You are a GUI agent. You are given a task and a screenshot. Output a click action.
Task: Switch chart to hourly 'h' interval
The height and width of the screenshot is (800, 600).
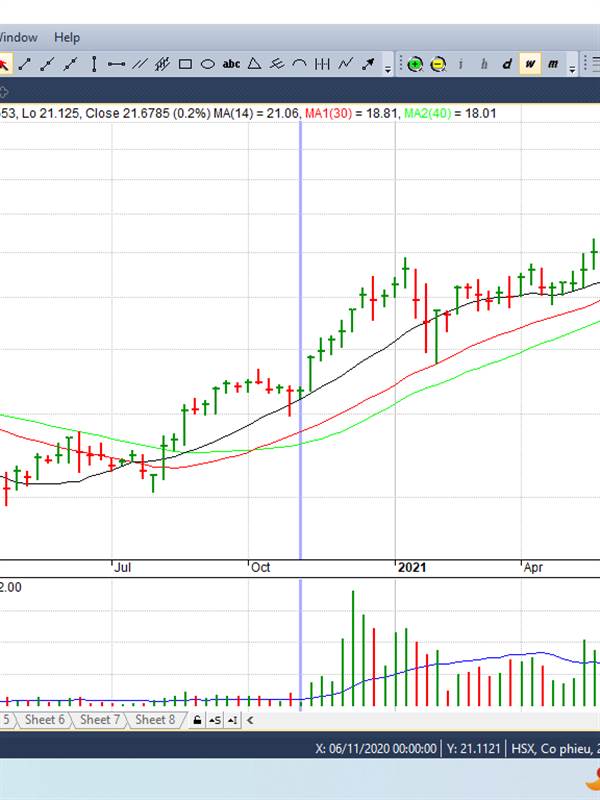(x=484, y=64)
